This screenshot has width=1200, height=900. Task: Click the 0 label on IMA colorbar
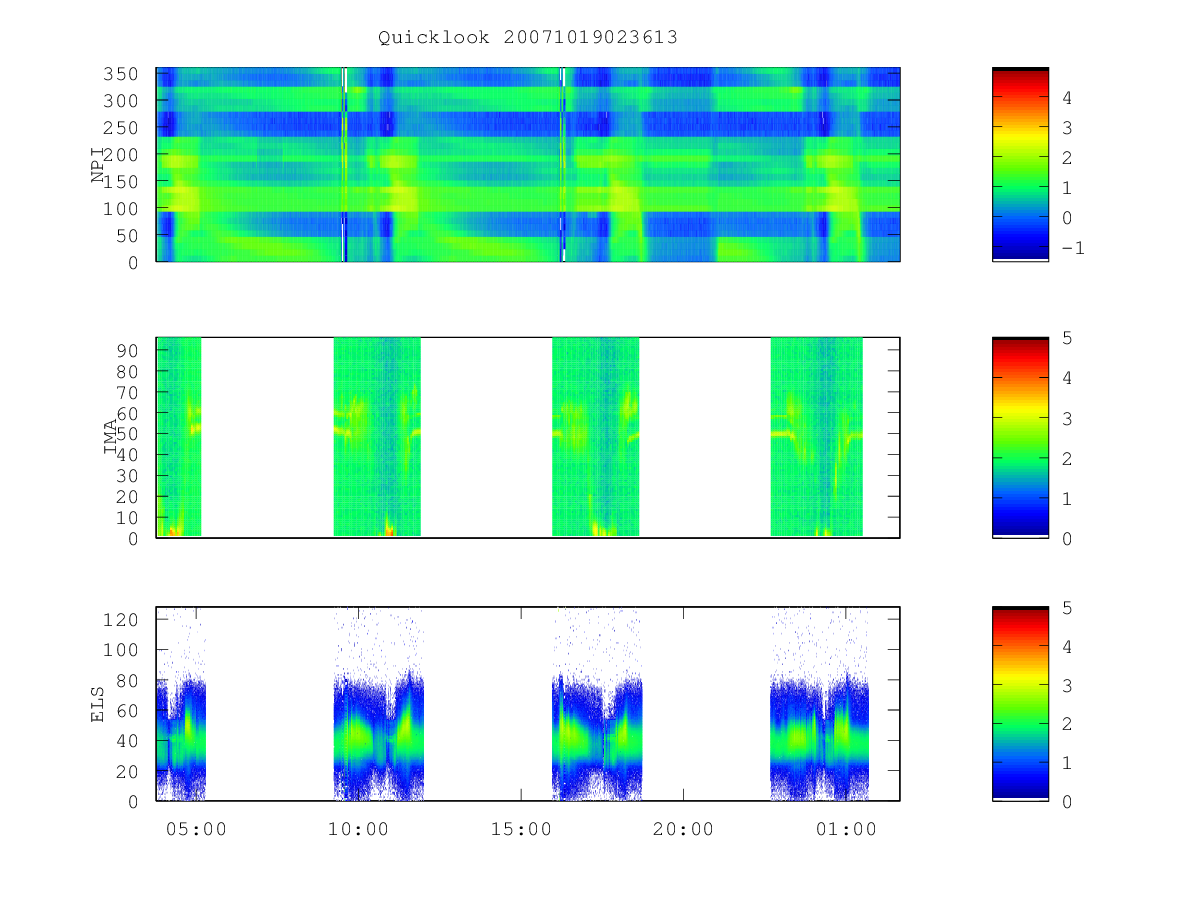(x=1067, y=538)
